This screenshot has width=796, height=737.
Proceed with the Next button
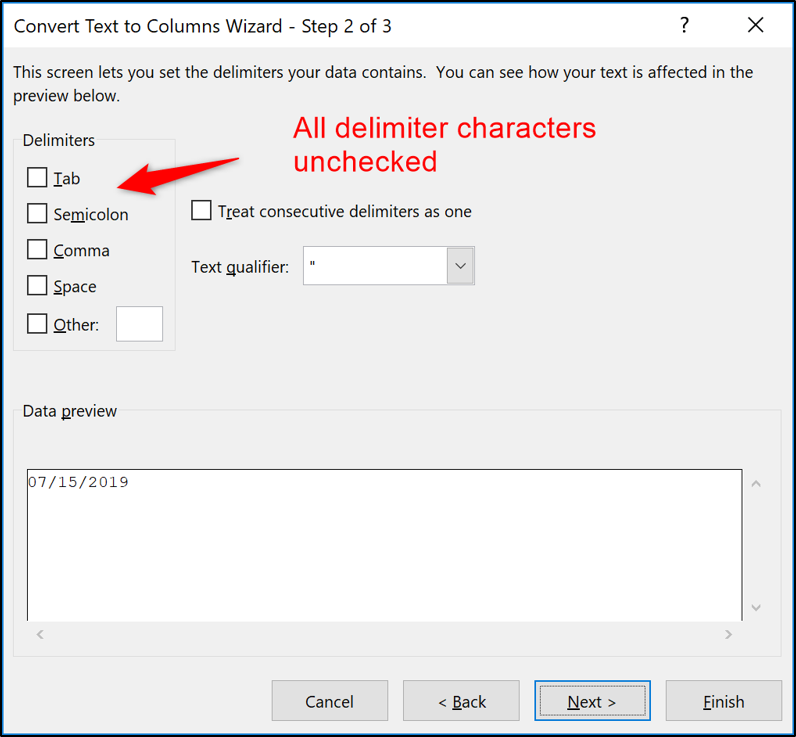point(592,701)
